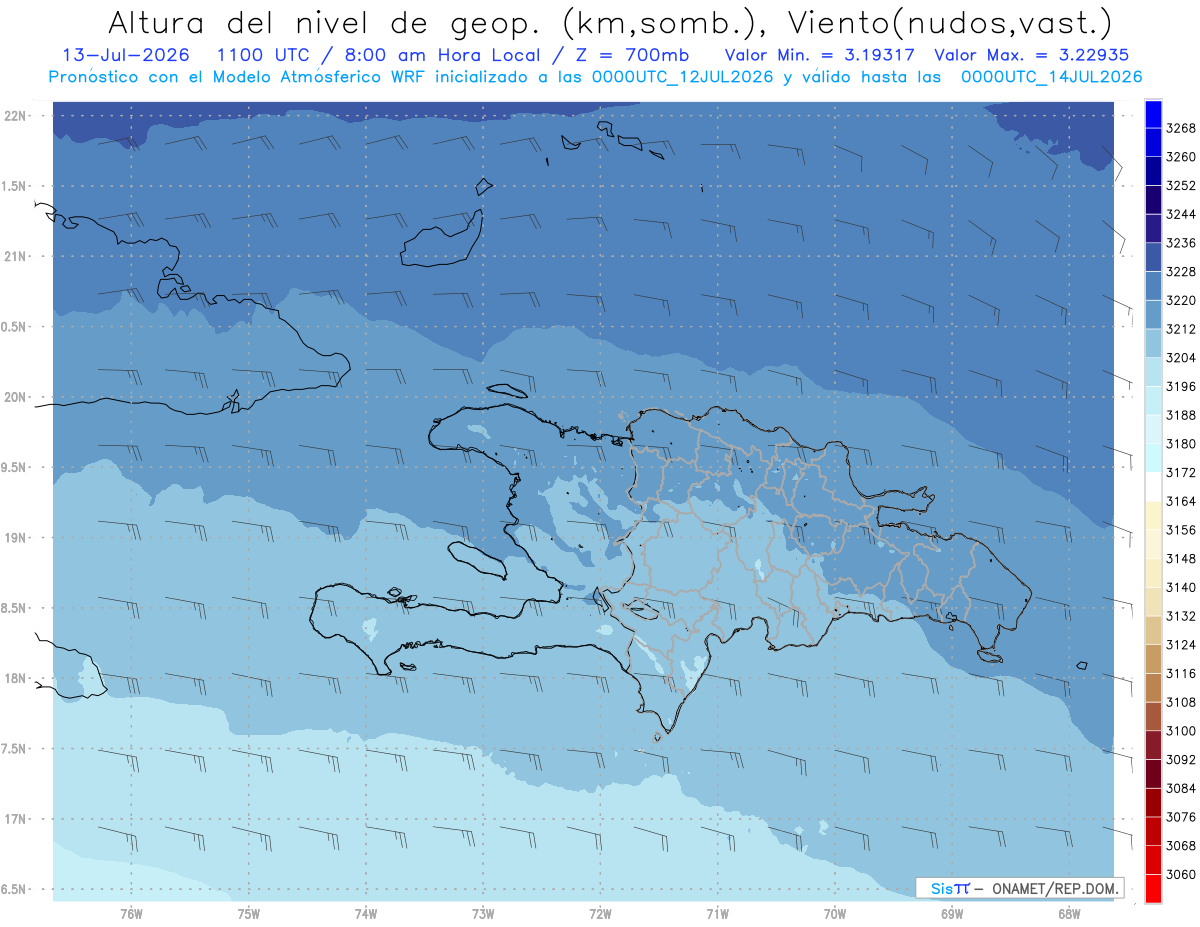
Task: Click the 69W longitude label
Action: click(952, 913)
